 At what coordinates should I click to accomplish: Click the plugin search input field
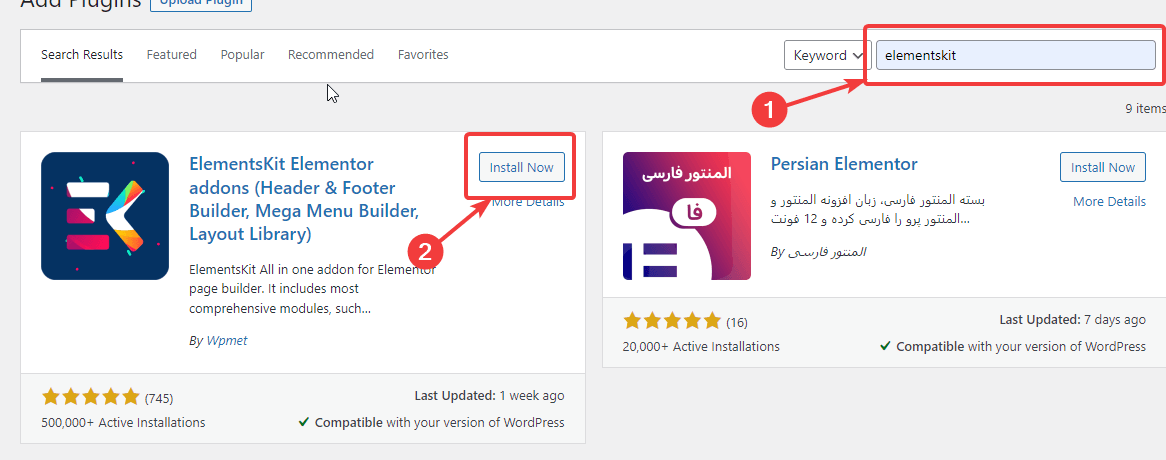point(1015,56)
